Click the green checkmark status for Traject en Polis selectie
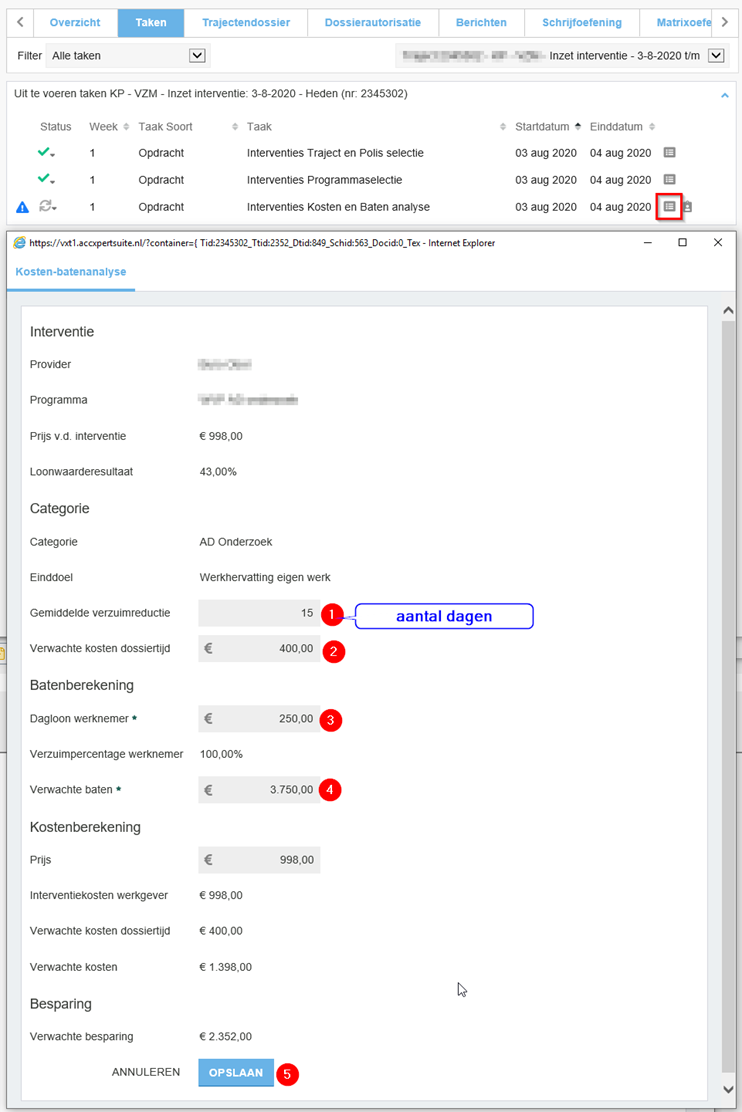The image size is (742, 1112). tap(46, 153)
